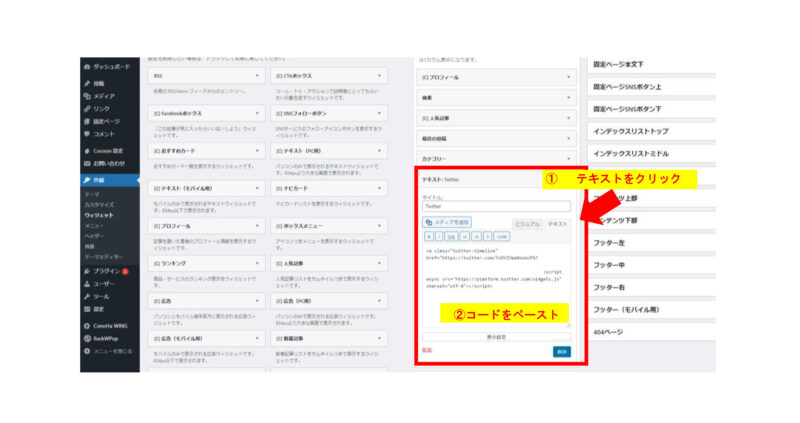Click the 表示設定 display settings button
Viewport: 800px width, 423px height.
click(x=496, y=337)
